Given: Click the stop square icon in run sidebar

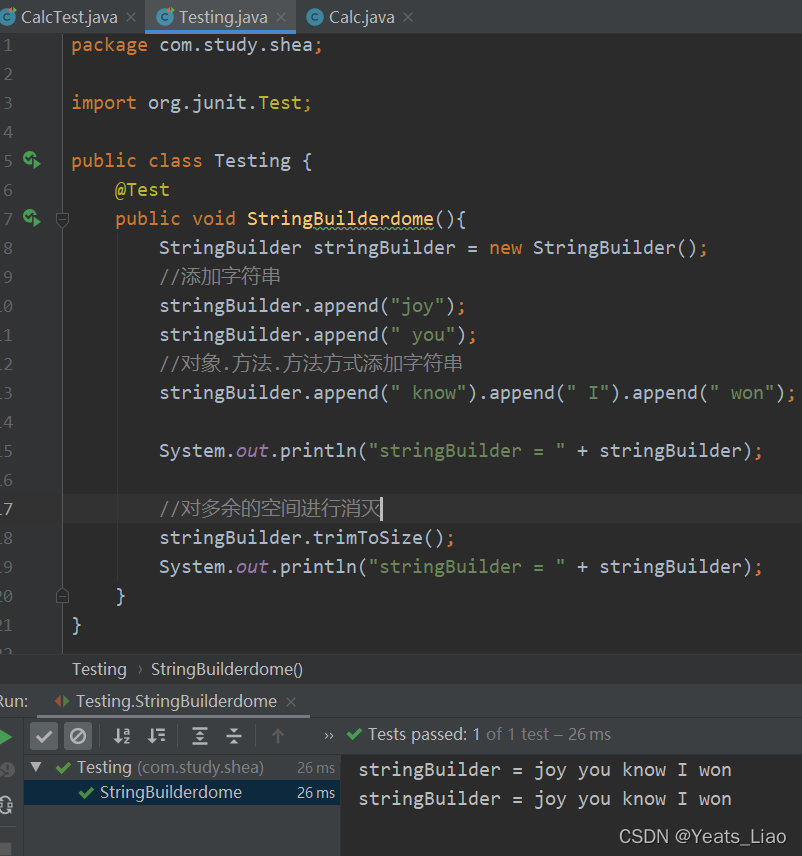Looking at the screenshot, I should tap(5, 849).
